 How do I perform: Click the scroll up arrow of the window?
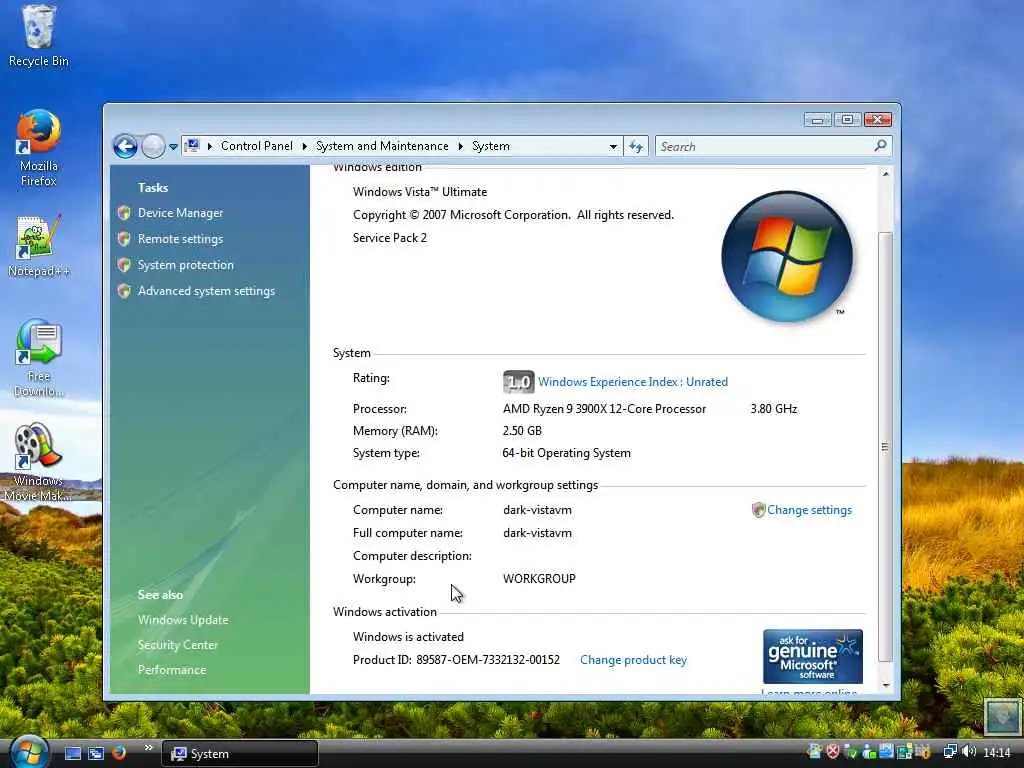pos(886,174)
